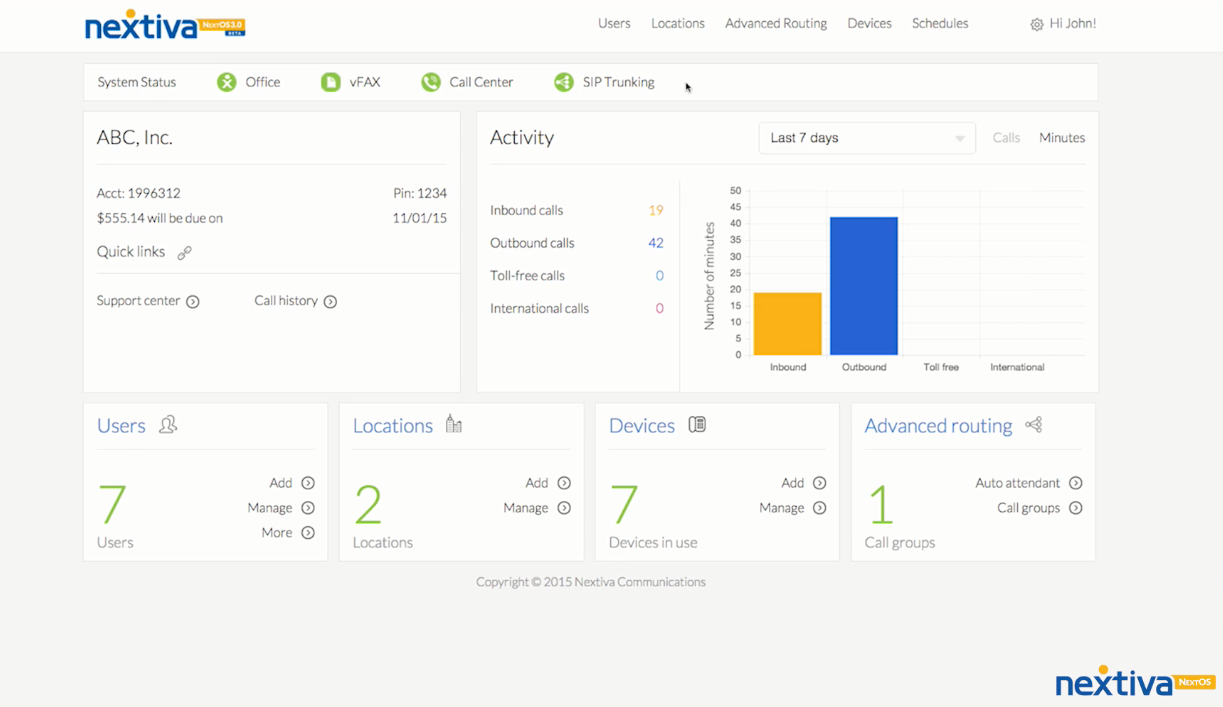Switch activity view to Calls
The image size is (1223, 707).
click(1006, 138)
